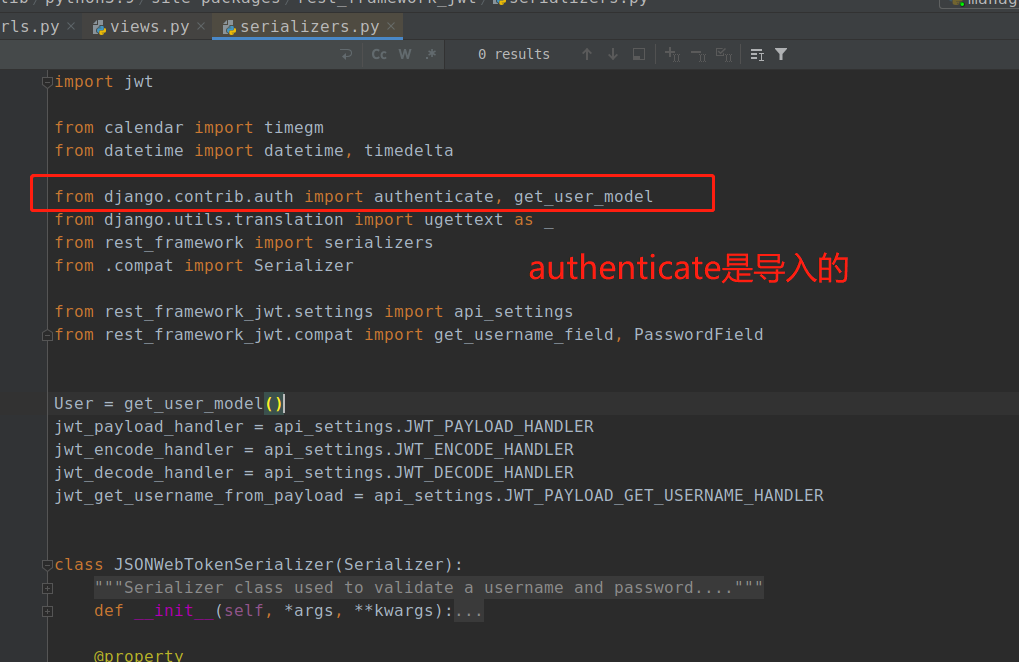Click the Python file icon on views.py tab
The image size is (1019, 662).
click(x=99, y=27)
